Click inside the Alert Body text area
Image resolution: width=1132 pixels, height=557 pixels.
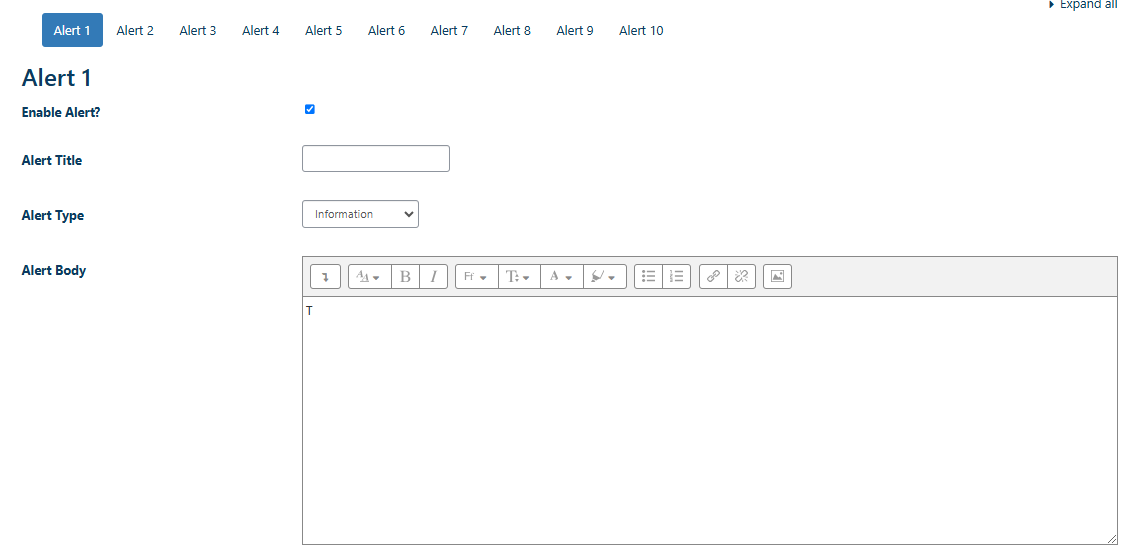[710, 421]
